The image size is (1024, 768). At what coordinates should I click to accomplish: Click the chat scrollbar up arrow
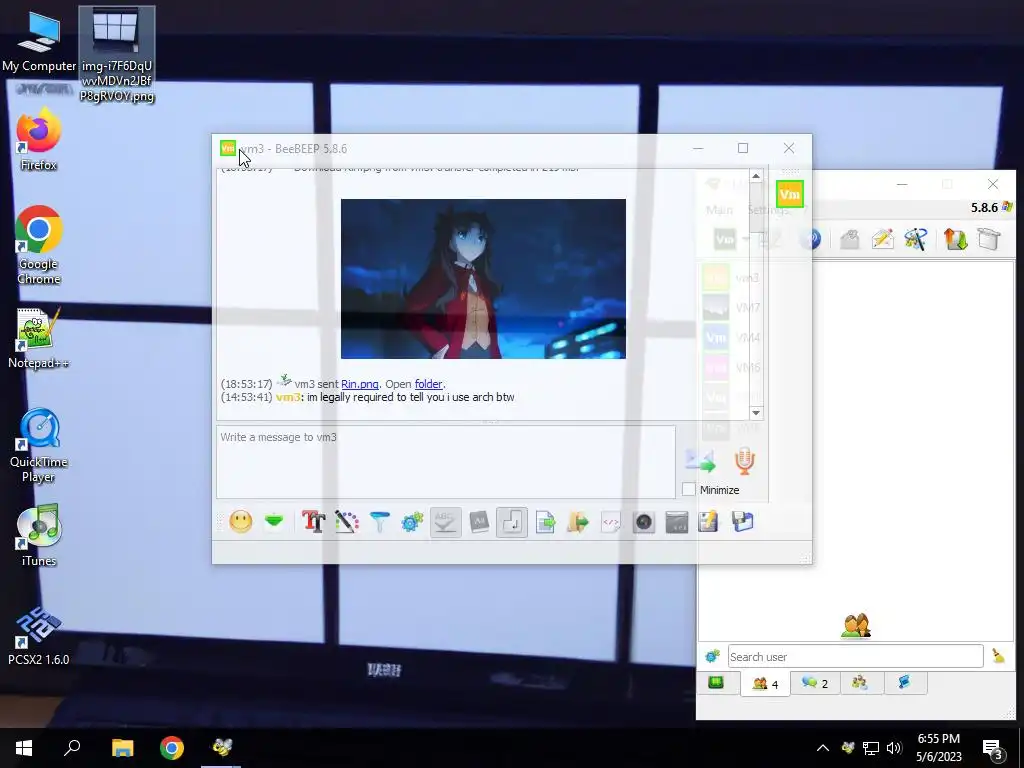[756, 176]
